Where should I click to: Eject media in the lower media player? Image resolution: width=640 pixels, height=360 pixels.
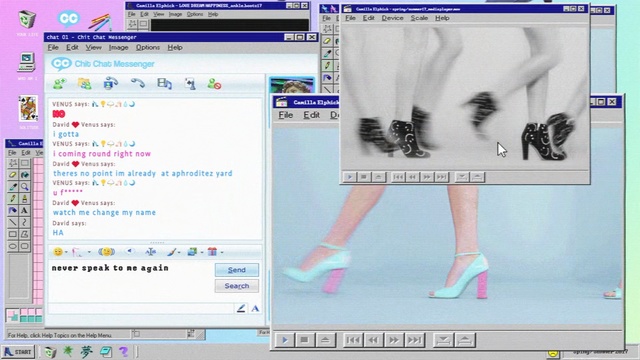[x=325, y=340]
